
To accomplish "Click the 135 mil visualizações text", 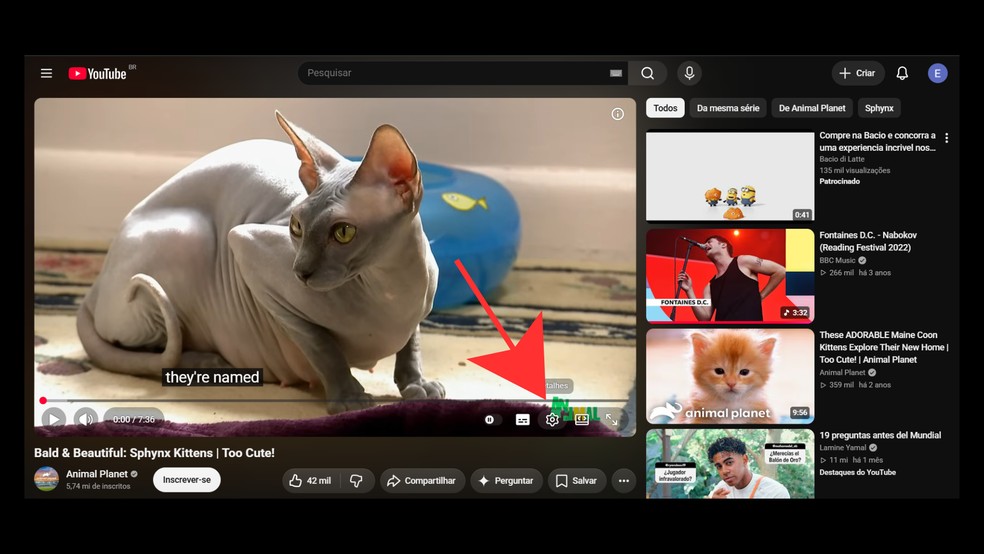I will (855, 170).
